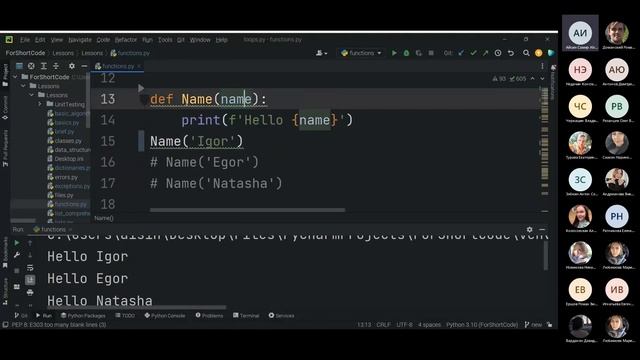Run the functions configuration with green play button

pos(394,53)
